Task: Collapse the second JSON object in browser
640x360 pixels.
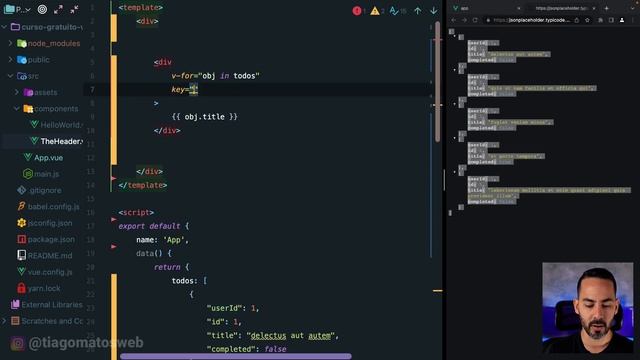Action: click(455, 70)
